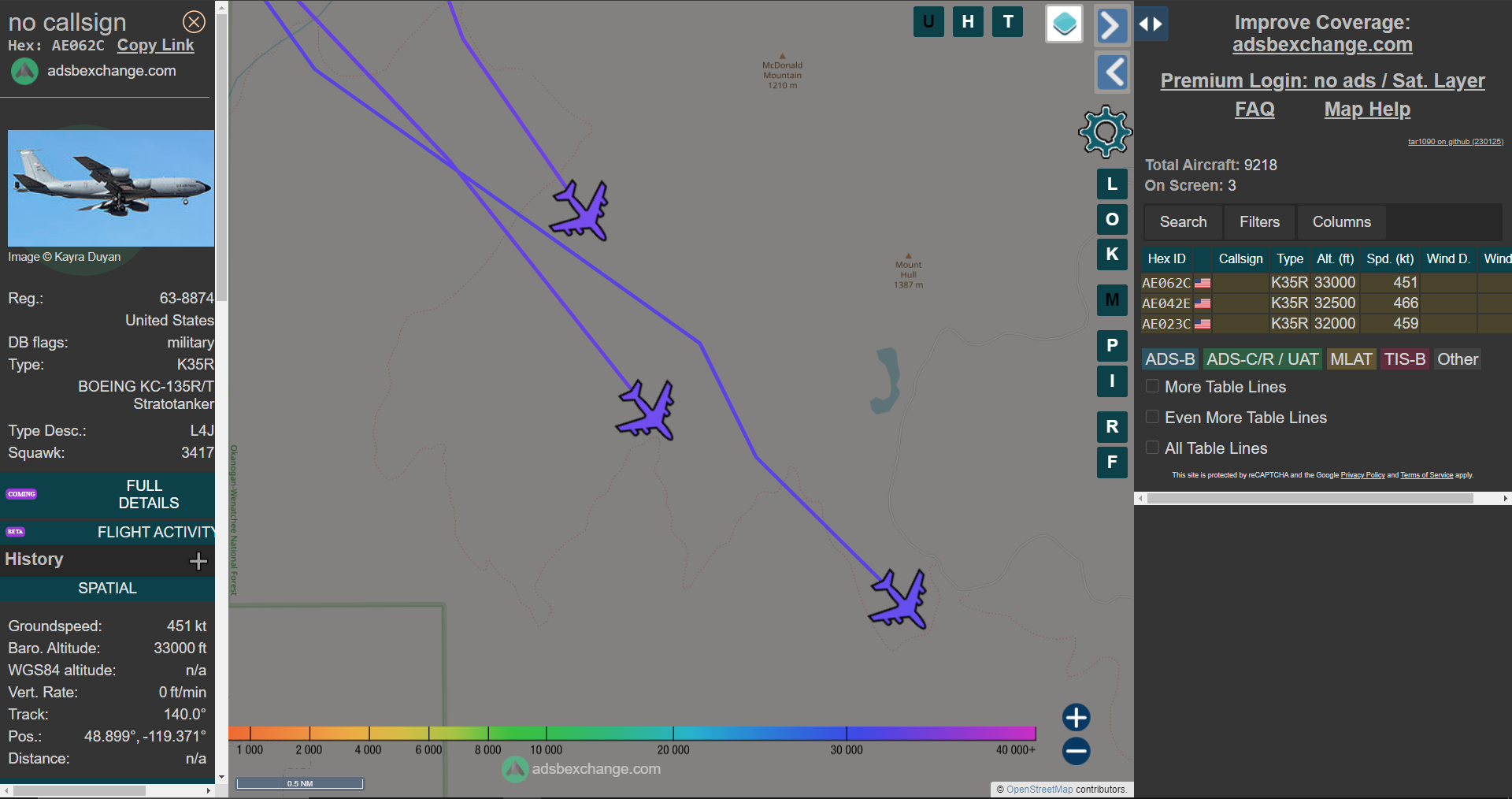
Task: Open the Map Help link
Action: [1367, 109]
